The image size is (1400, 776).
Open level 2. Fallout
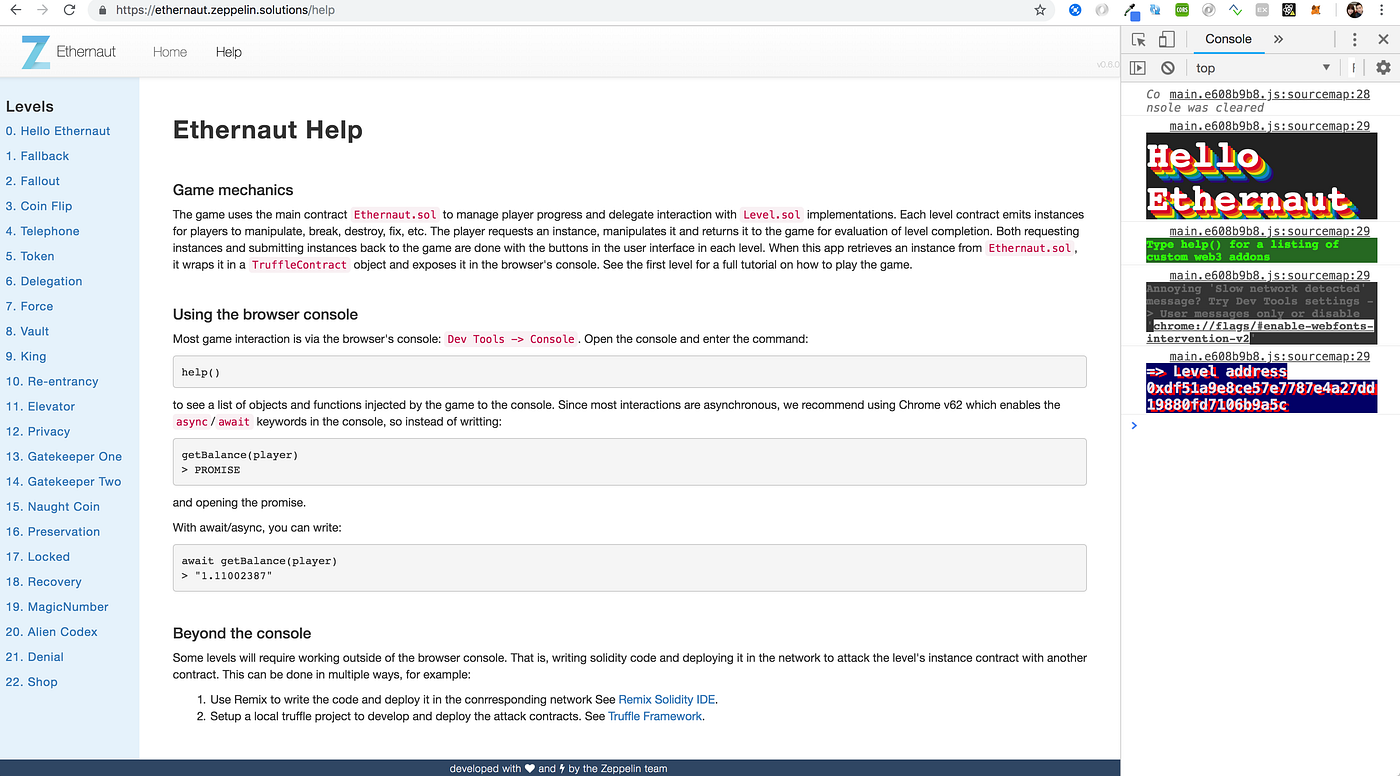pyautogui.click(x=33, y=181)
